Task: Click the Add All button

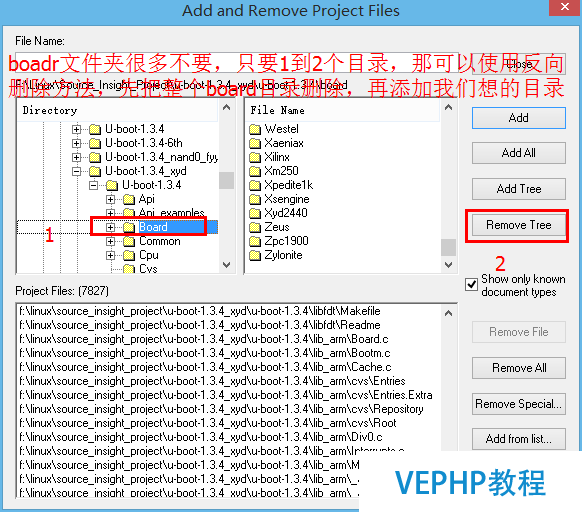Action: tap(519, 153)
